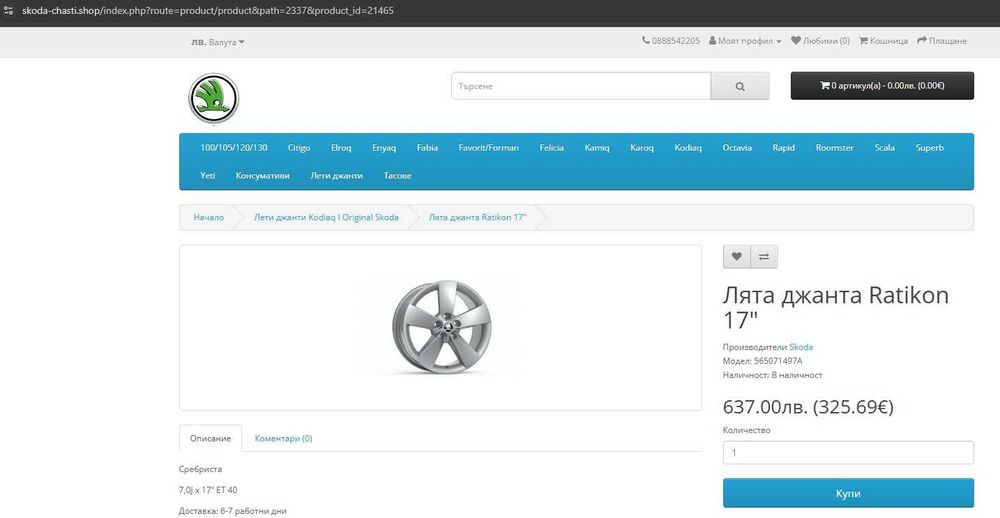Viewport: 1000px width, 518px height.
Task: Click the Сребриста description text
Action: click(x=201, y=470)
